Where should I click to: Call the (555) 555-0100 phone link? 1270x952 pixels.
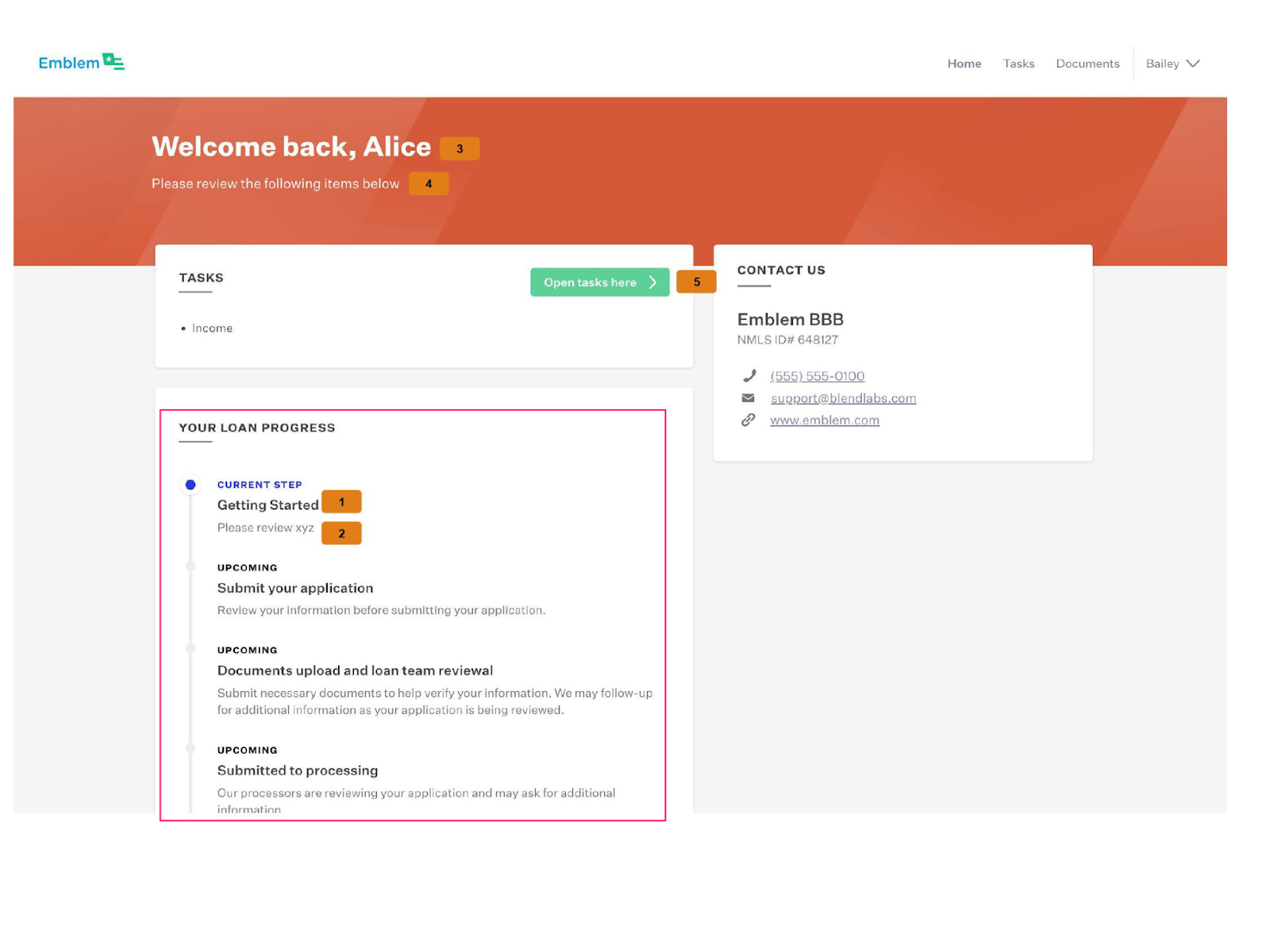click(x=817, y=376)
